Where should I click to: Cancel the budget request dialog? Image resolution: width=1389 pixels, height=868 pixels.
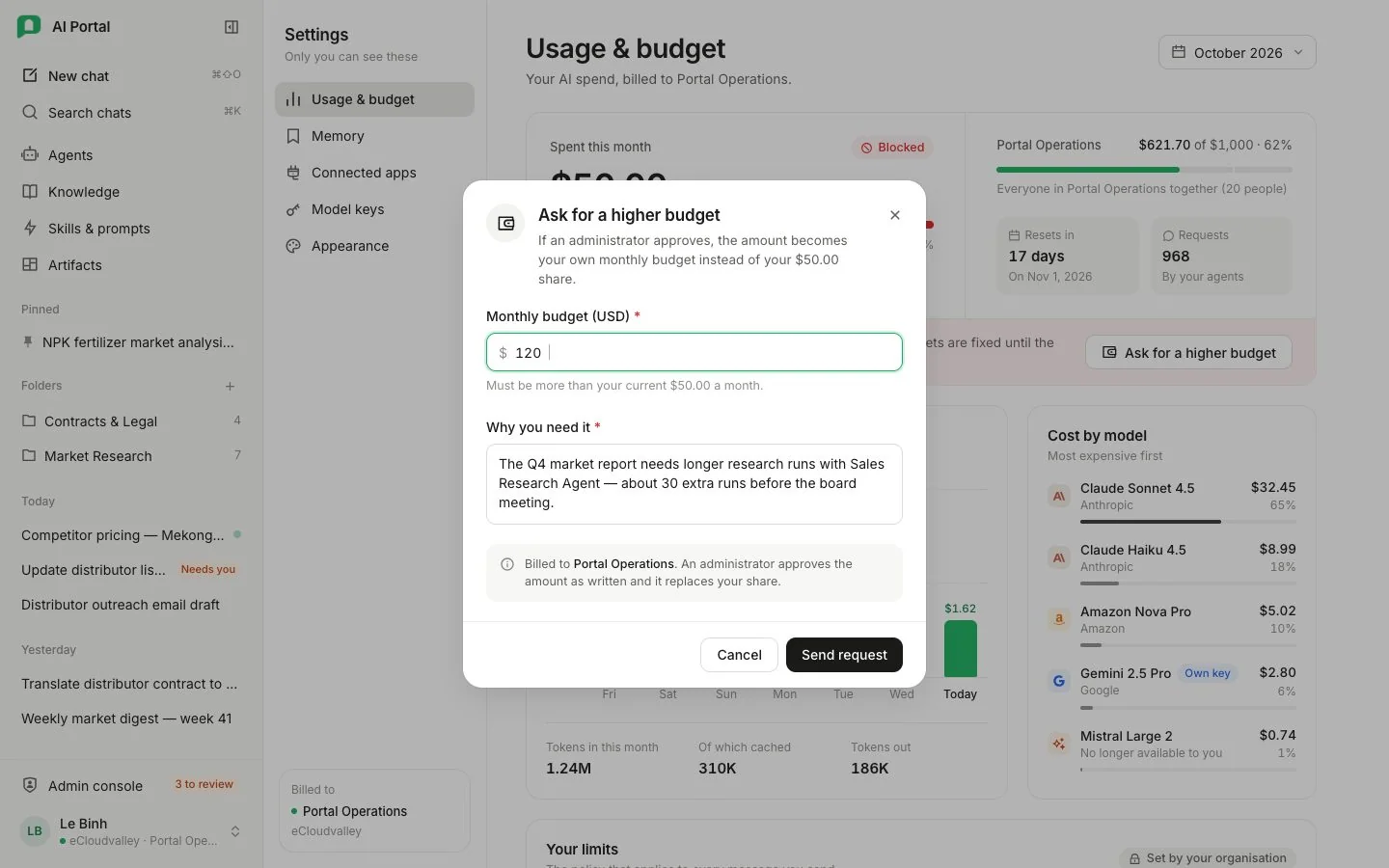(739, 655)
